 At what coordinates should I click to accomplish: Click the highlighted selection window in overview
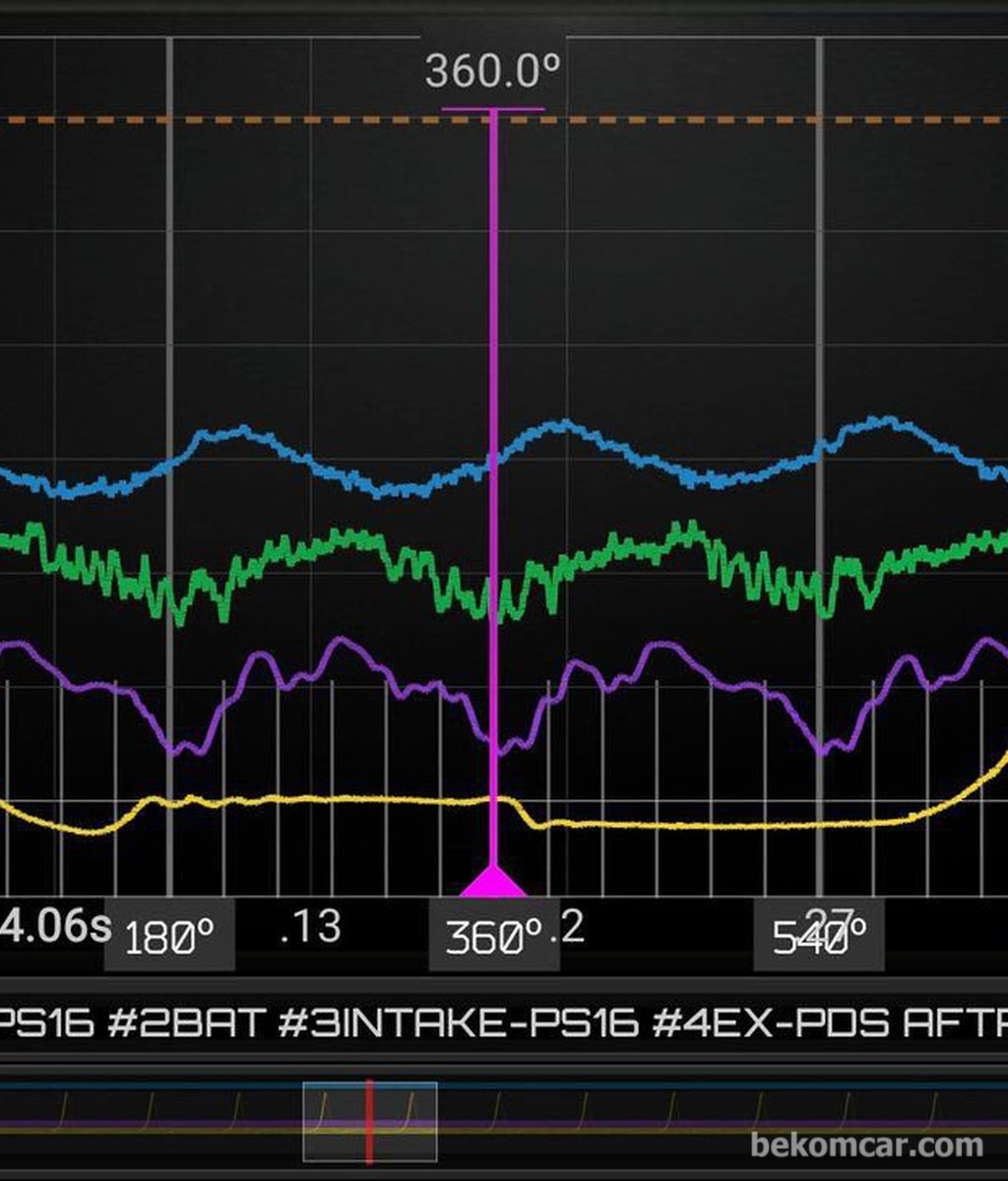(x=370, y=1122)
